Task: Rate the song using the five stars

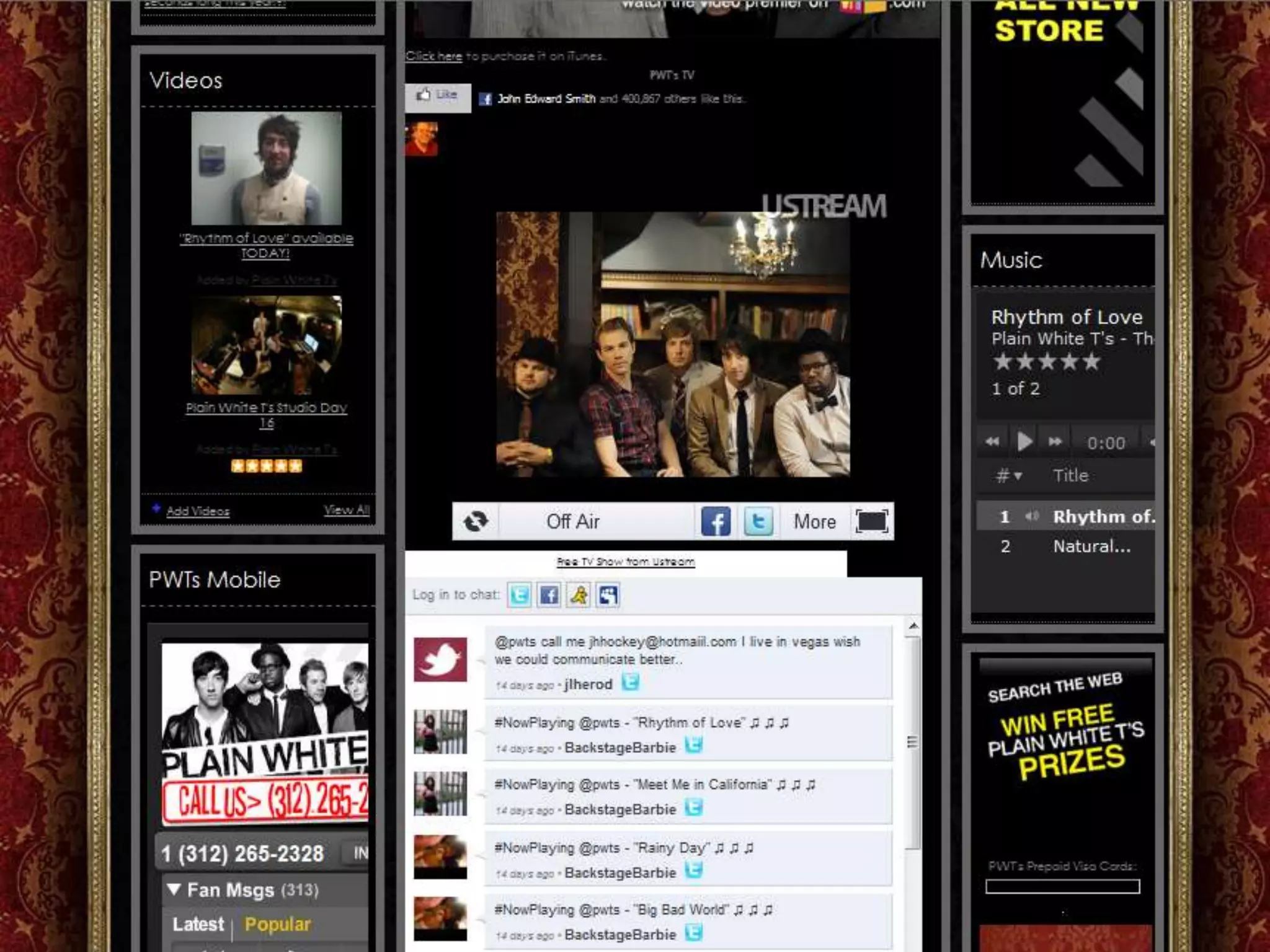Action: [x=1047, y=361]
